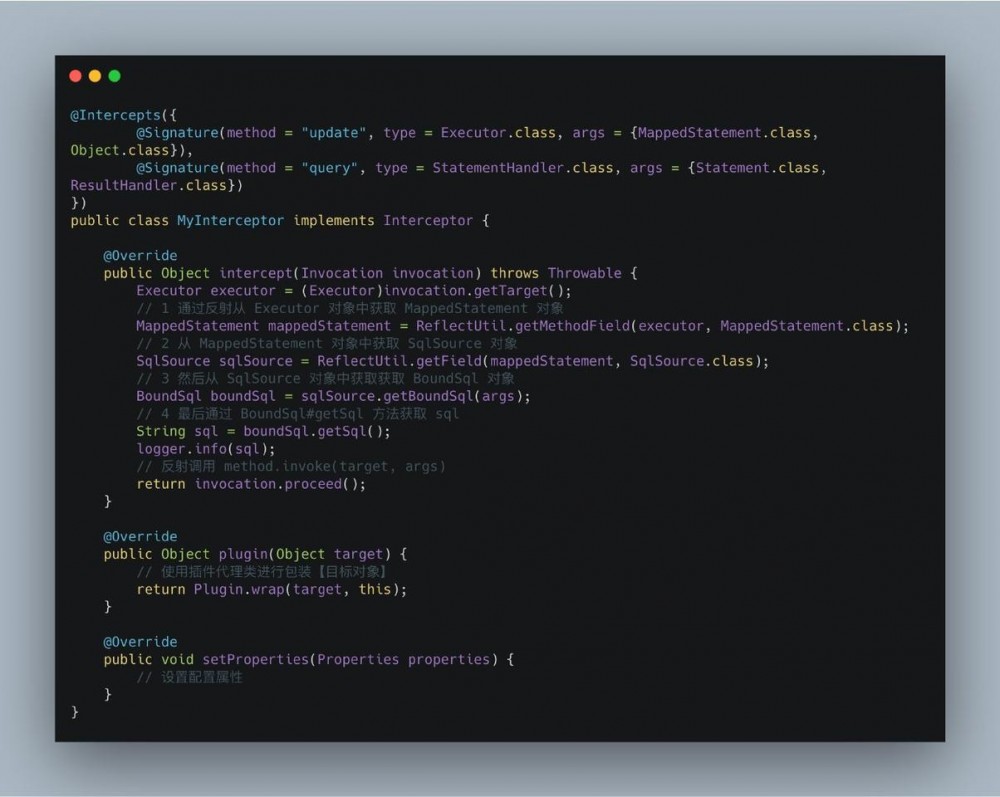Screen dimensions: 1000x797
Task: Click the red close dot
Action: [75, 77]
